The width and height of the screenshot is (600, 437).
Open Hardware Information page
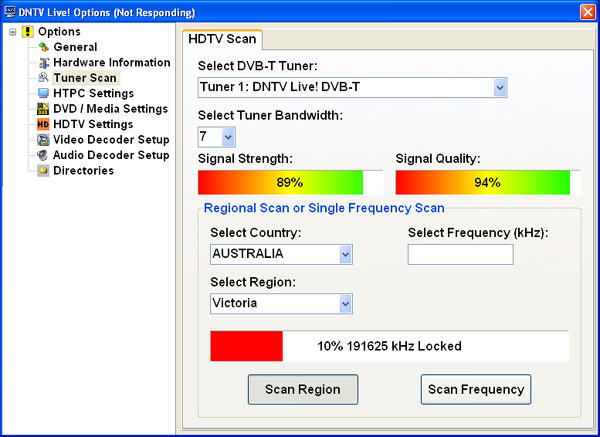coord(112,62)
